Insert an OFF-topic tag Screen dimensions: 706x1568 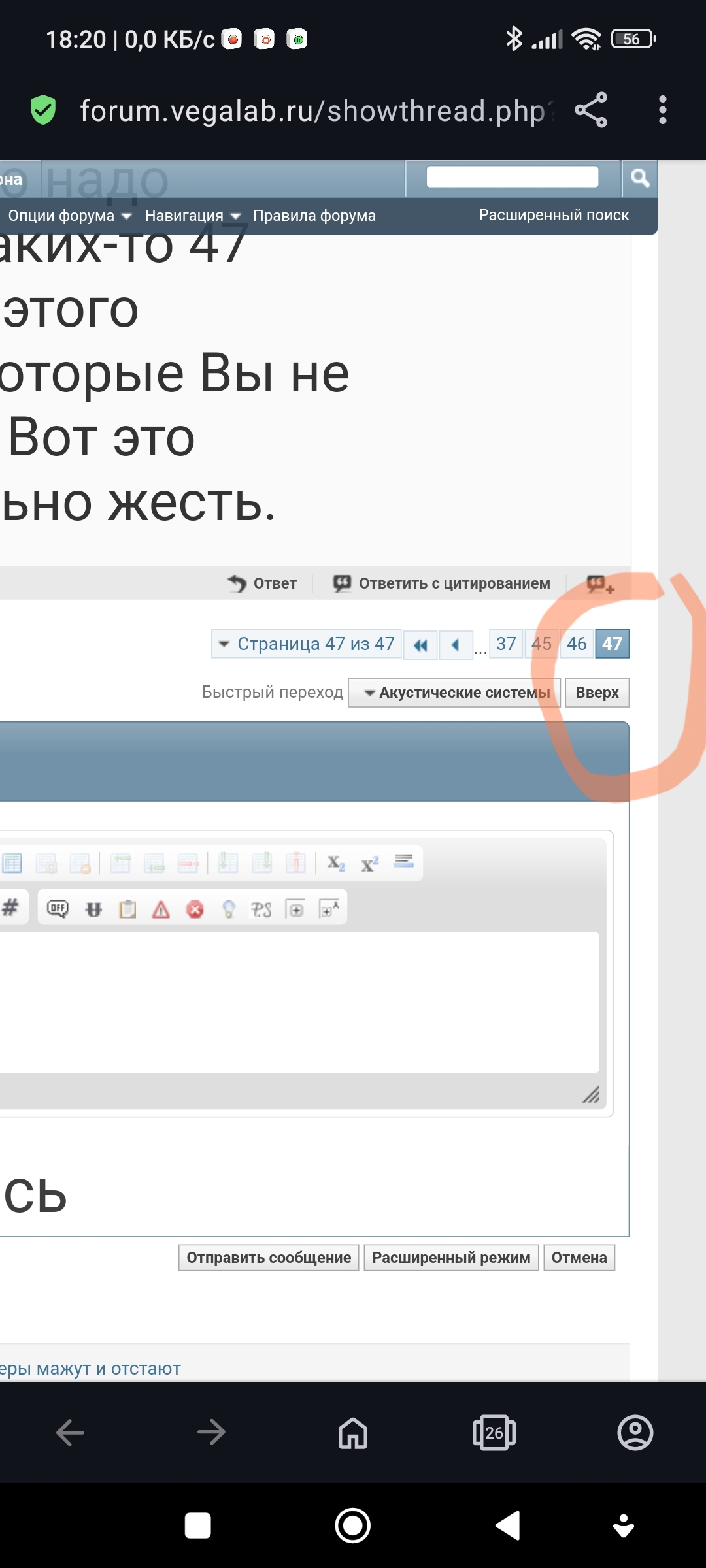58,908
